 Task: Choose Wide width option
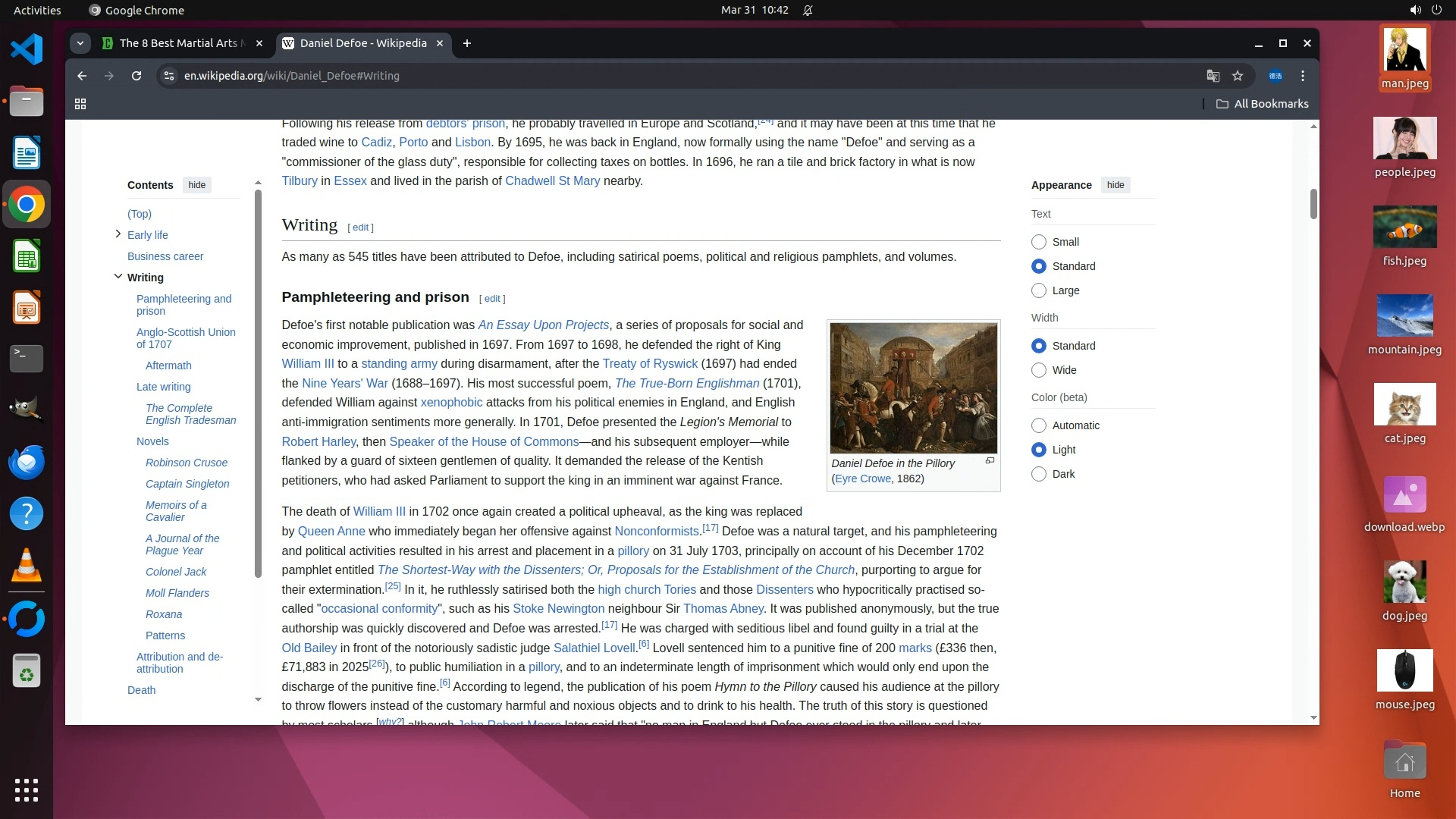[x=1039, y=370]
